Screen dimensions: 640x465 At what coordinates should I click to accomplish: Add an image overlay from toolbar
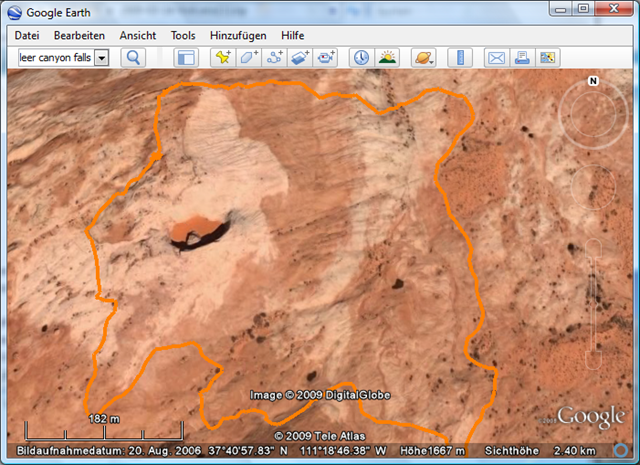301,58
